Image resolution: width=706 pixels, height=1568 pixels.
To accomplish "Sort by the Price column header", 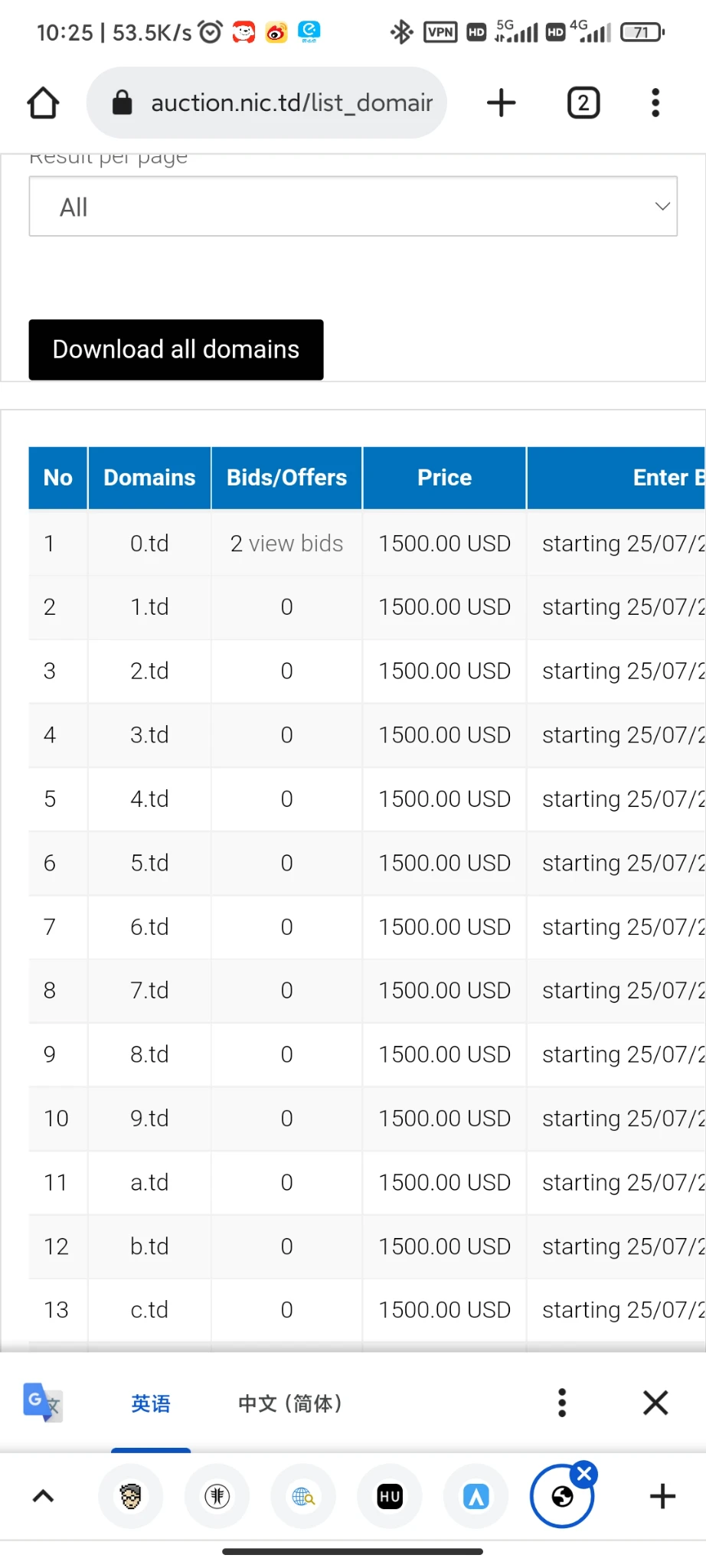I will coord(444,478).
